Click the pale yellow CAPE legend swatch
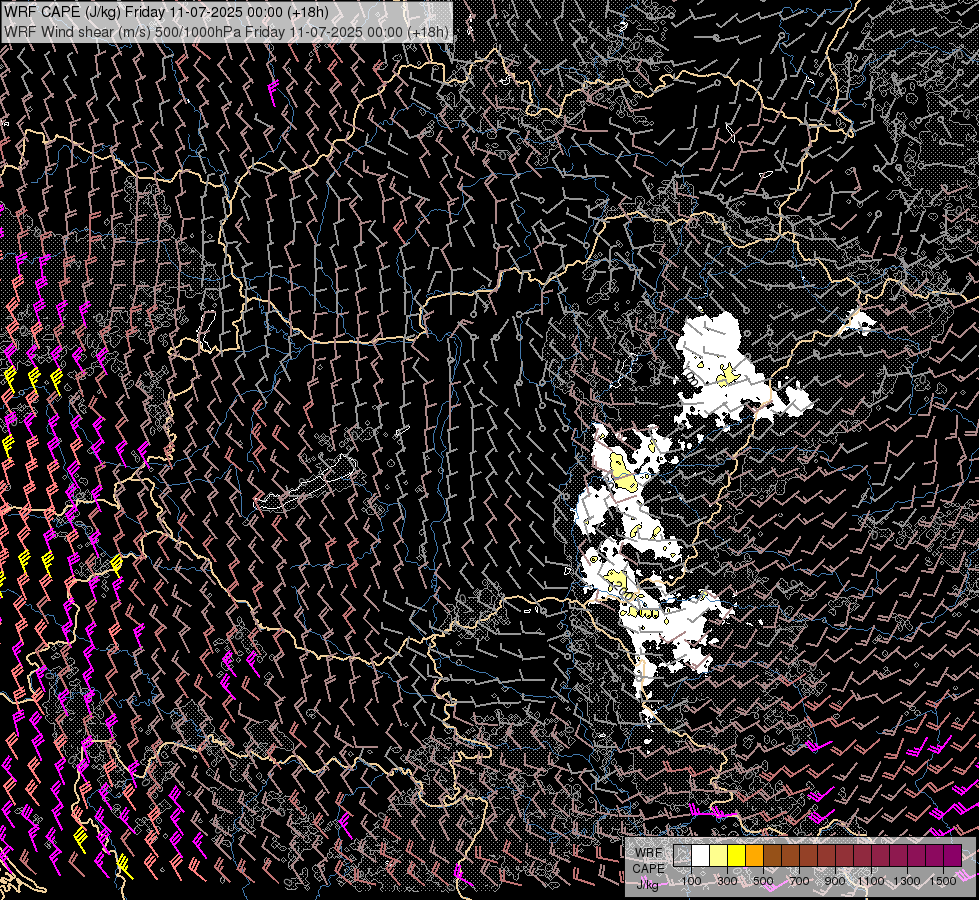 (719, 855)
